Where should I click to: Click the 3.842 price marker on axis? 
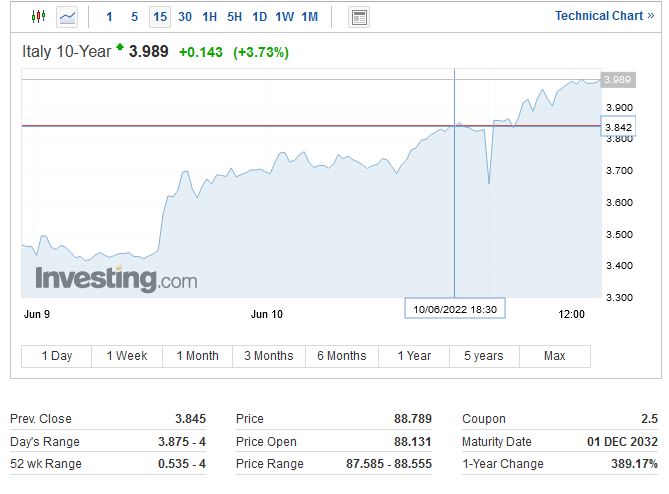coord(617,127)
